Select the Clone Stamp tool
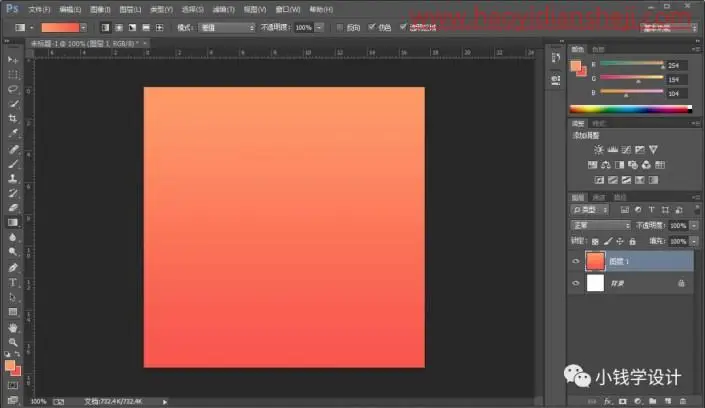This screenshot has width=705, height=408. (13, 179)
